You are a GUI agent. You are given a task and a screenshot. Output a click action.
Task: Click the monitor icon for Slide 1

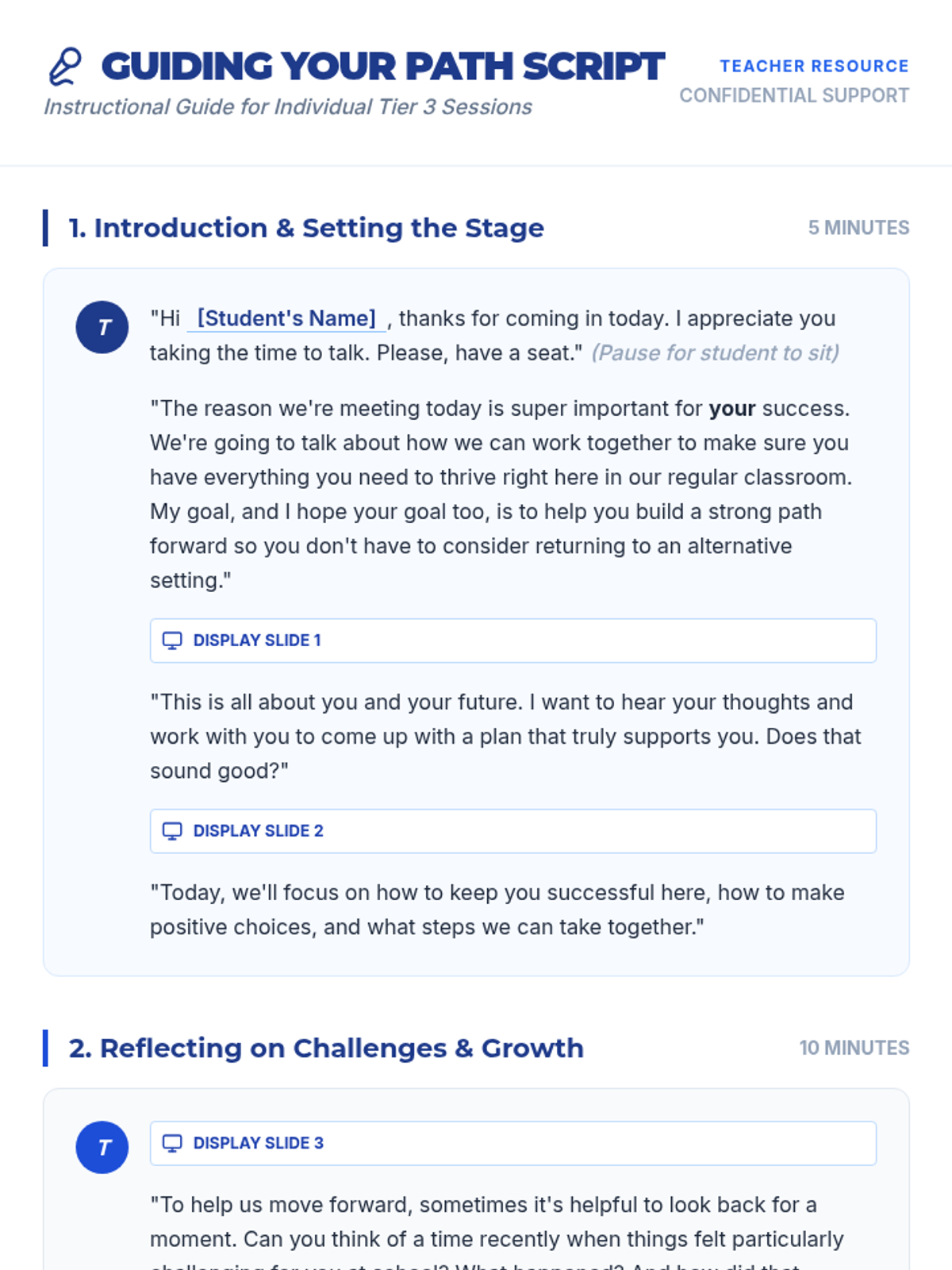point(172,641)
